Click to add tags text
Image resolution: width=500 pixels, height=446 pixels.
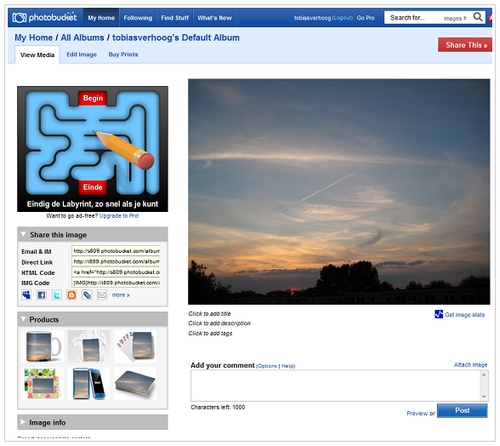coord(210,333)
